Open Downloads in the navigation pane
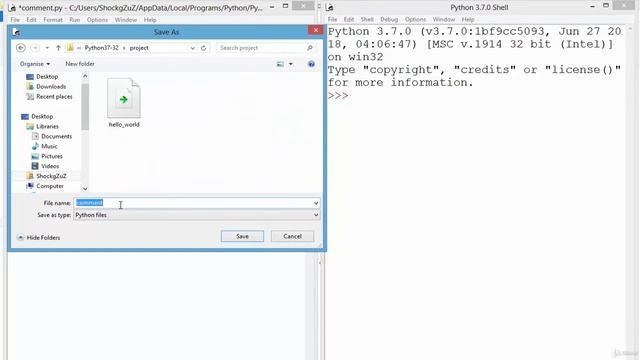This screenshot has height=360, width=640. click(x=46, y=87)
